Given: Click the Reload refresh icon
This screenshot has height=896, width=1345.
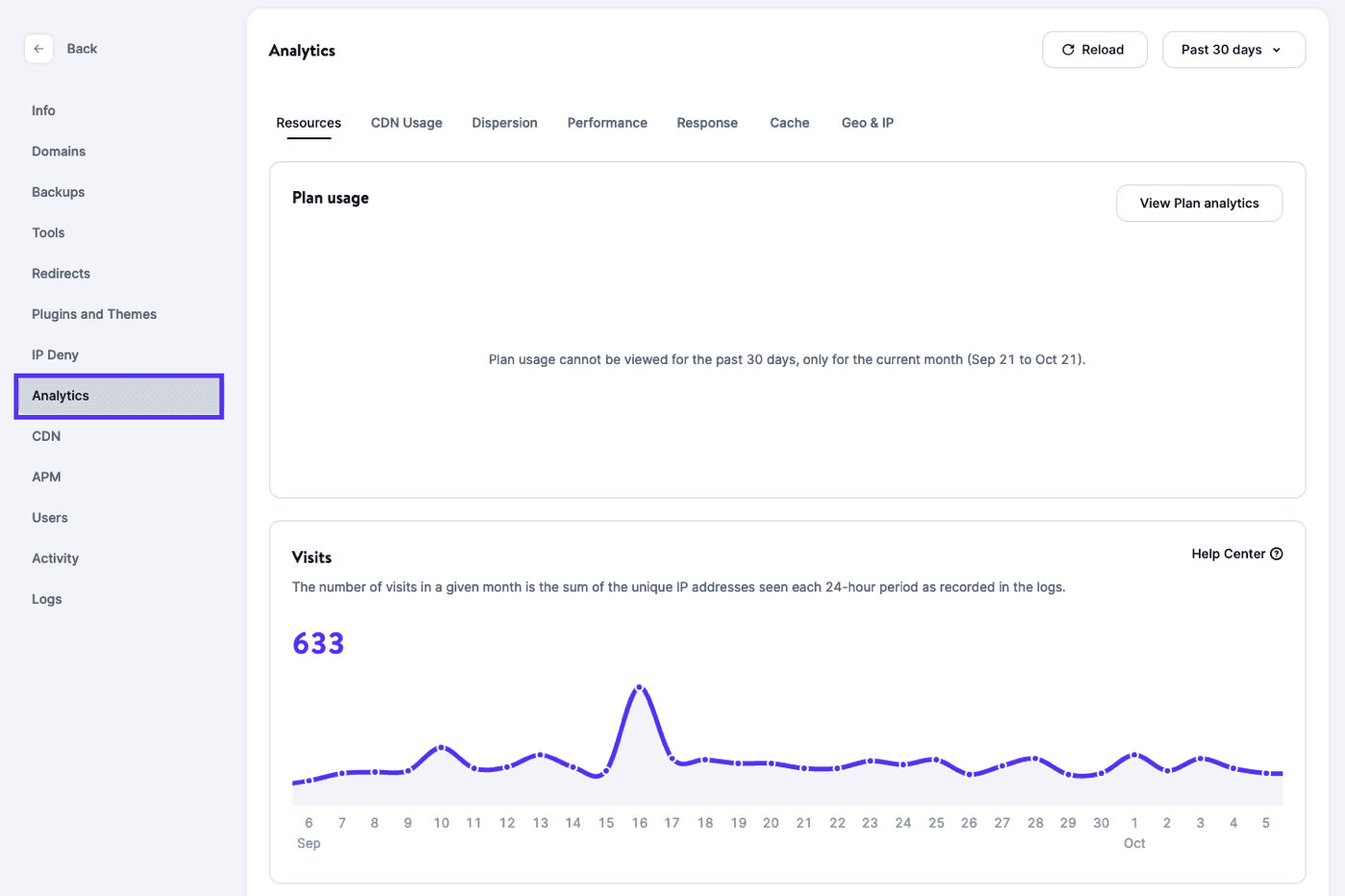Looking at the screenshot, I should click(1066, 49).
